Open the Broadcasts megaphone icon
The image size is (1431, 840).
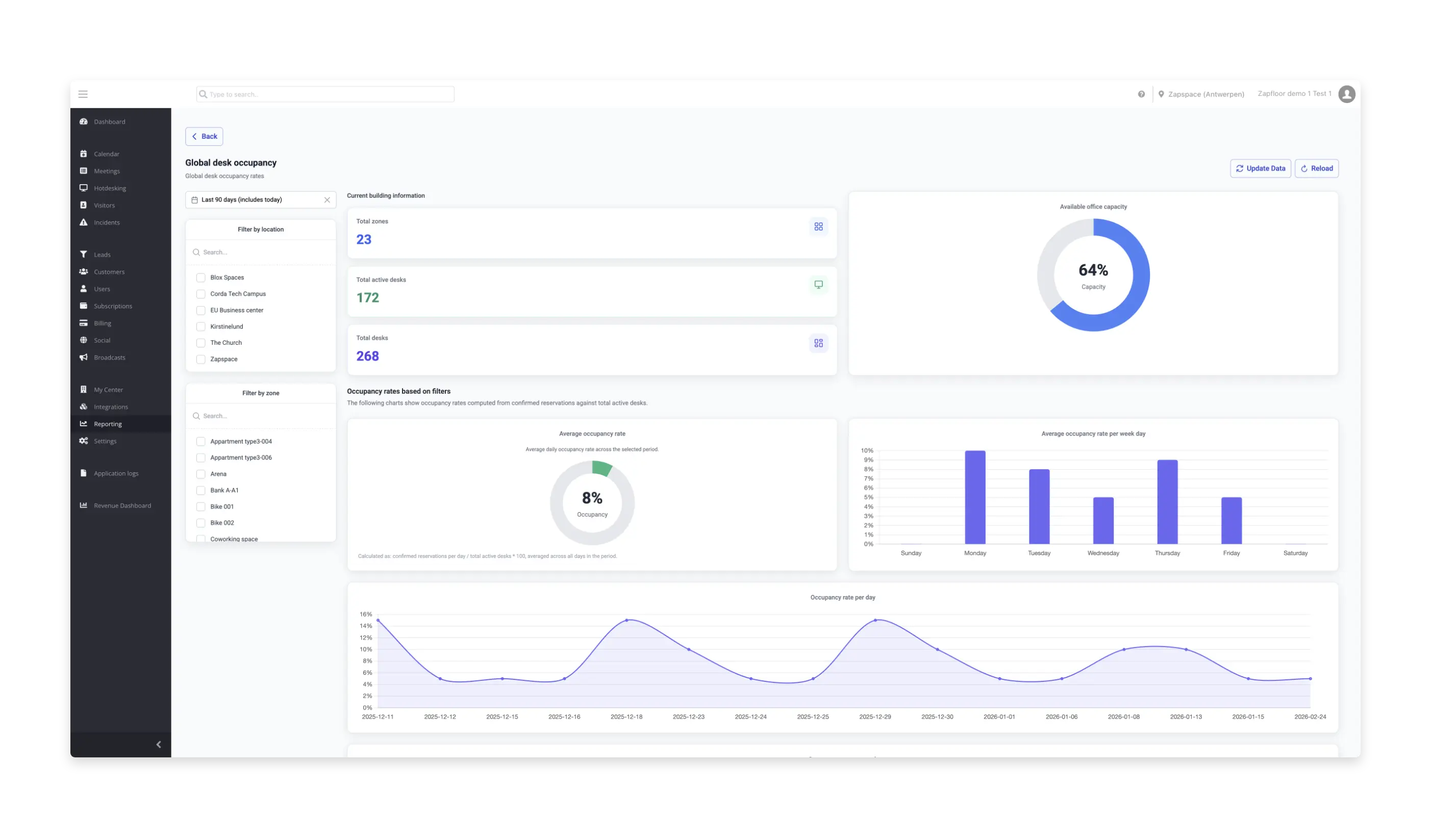pos(84,357)
